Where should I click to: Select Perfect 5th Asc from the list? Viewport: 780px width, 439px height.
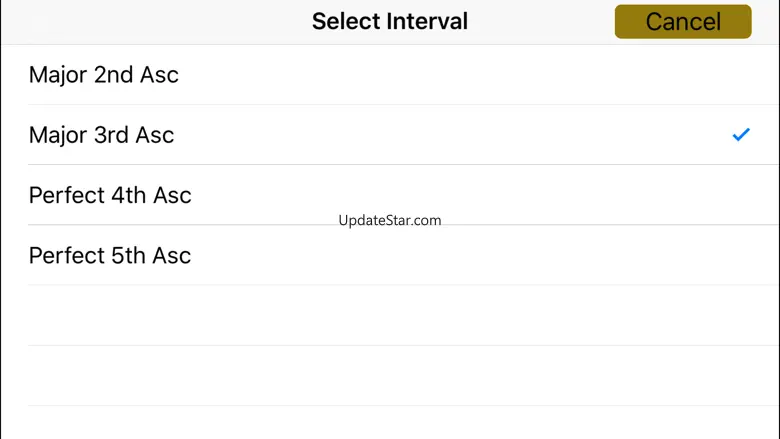coord(110,255)
